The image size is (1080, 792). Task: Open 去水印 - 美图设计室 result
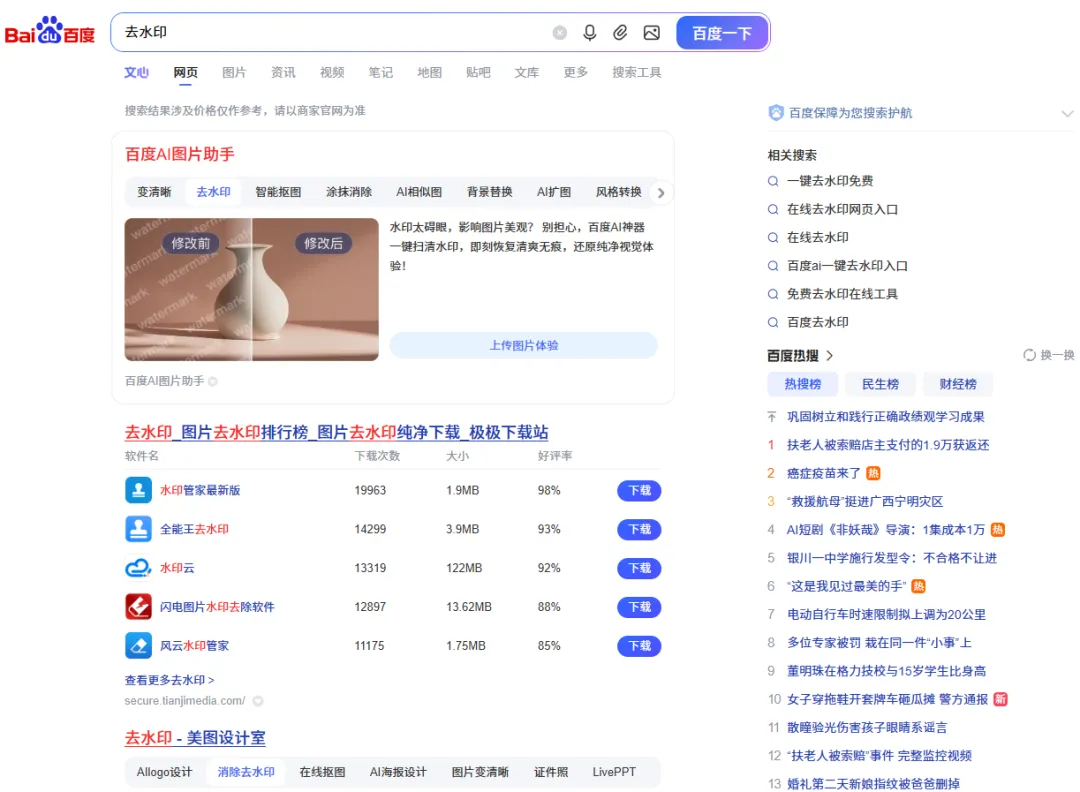(x=195, y=738)
